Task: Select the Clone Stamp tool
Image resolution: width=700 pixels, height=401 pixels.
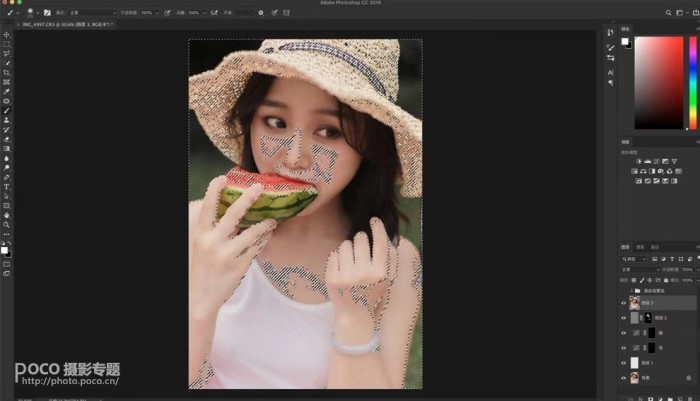Action: coord(6,120)
